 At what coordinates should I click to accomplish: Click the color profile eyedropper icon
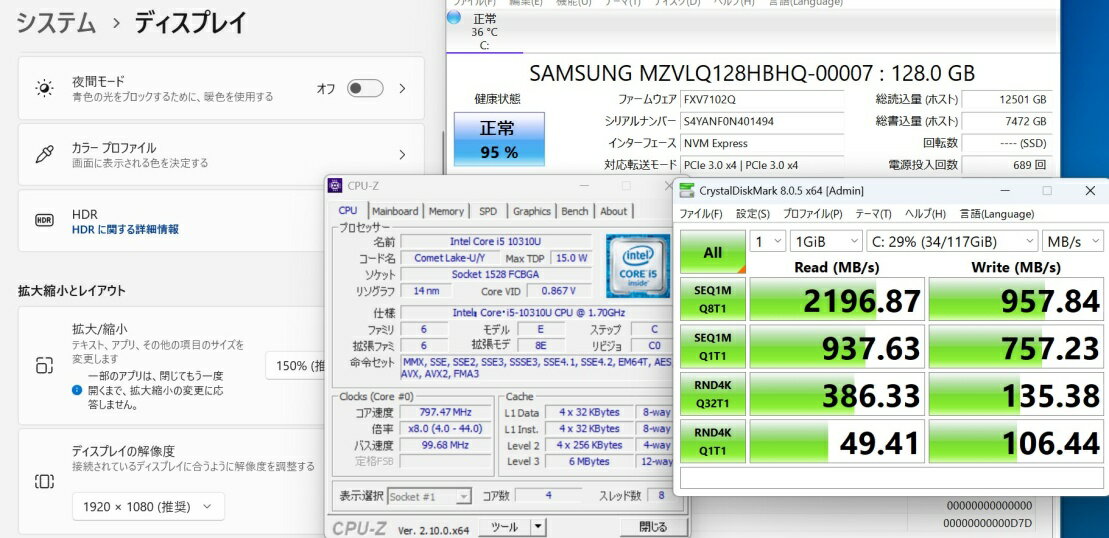44,155
